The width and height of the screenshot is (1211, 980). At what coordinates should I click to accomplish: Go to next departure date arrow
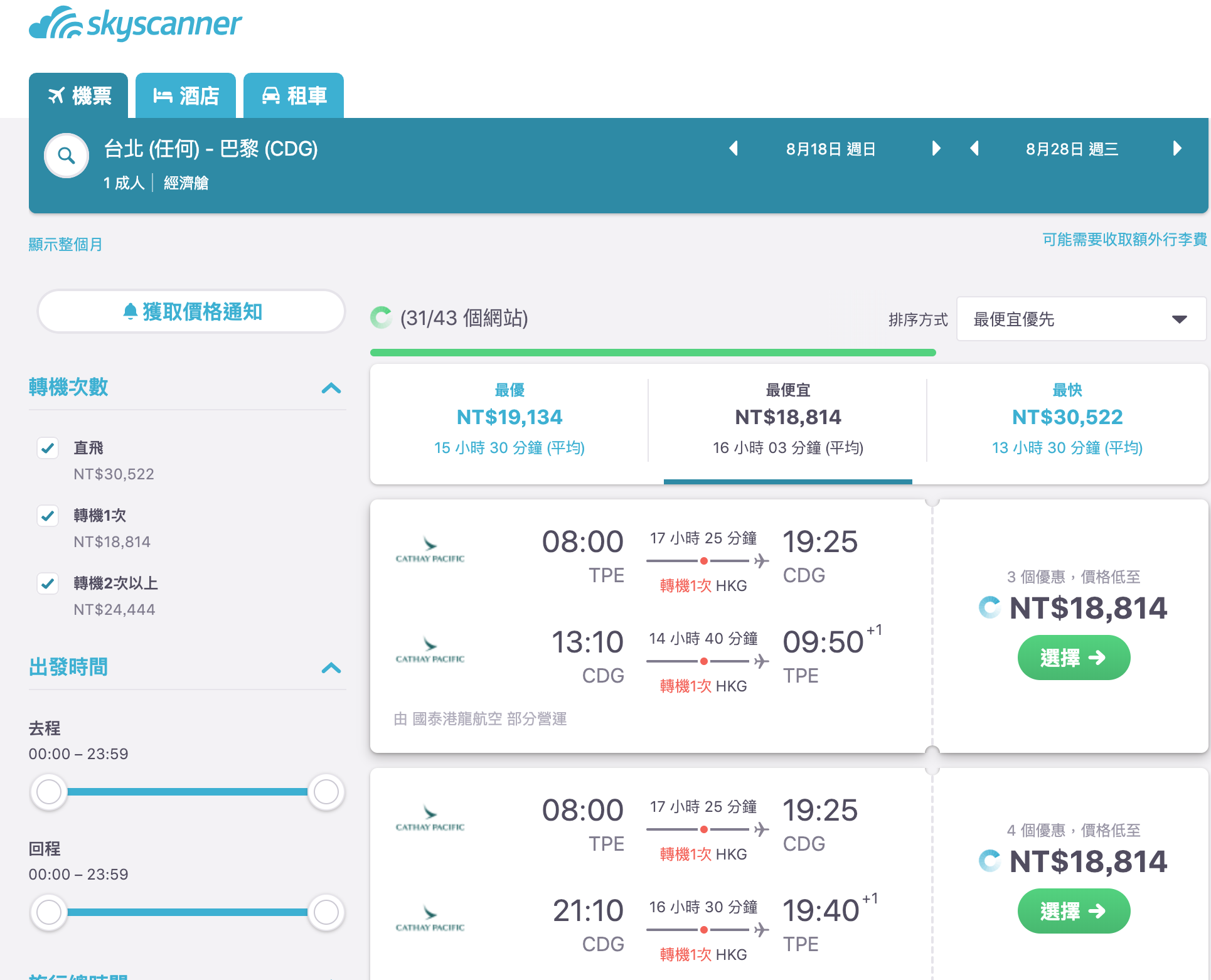coord(936,149)
